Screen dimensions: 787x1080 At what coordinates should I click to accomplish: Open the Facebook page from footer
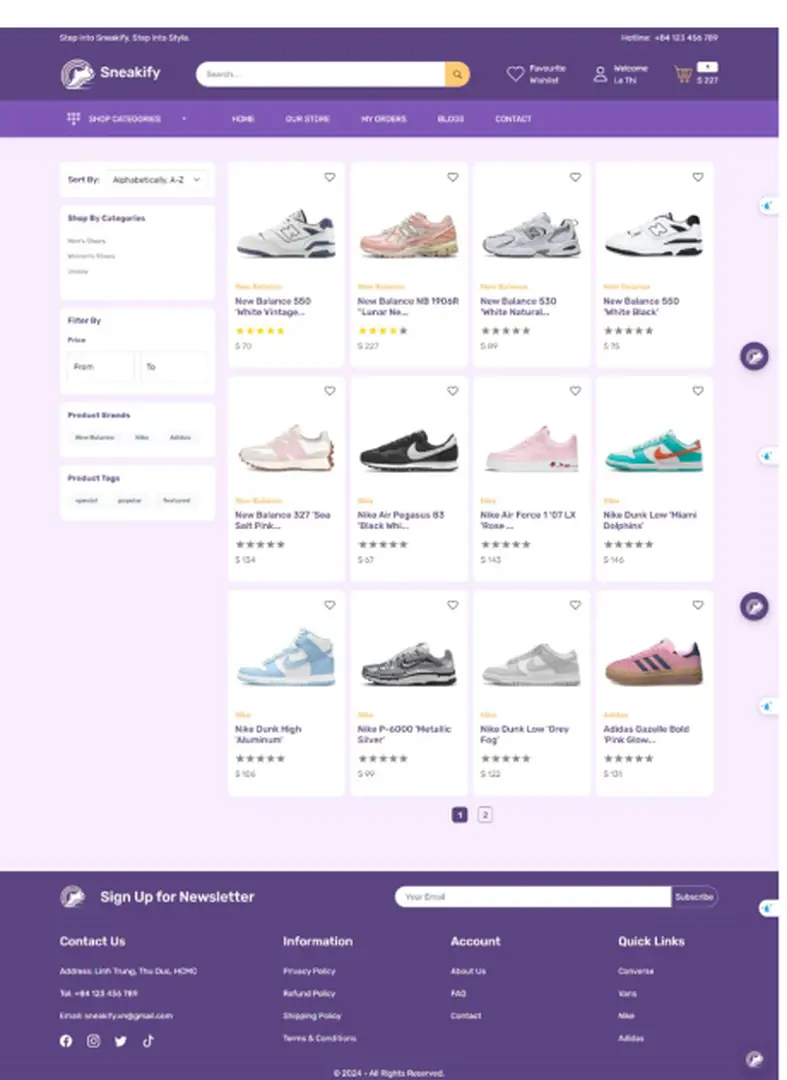point(66,1041)
